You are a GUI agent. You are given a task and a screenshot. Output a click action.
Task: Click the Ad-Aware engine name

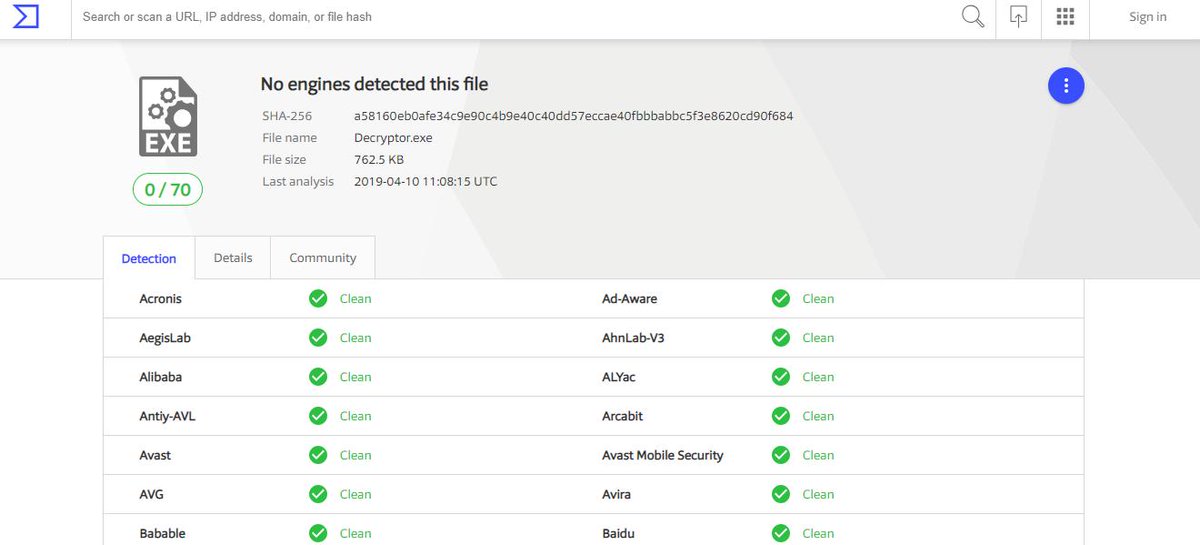tap(630, 299)
